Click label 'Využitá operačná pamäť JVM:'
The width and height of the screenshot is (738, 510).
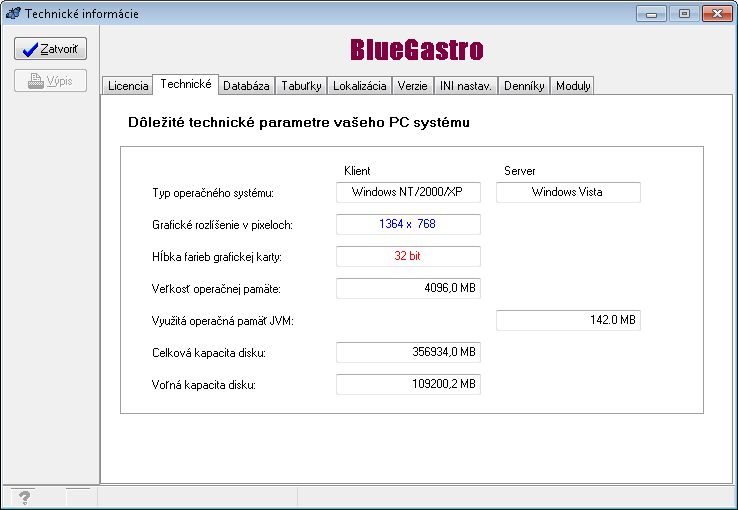pos(223,321)
